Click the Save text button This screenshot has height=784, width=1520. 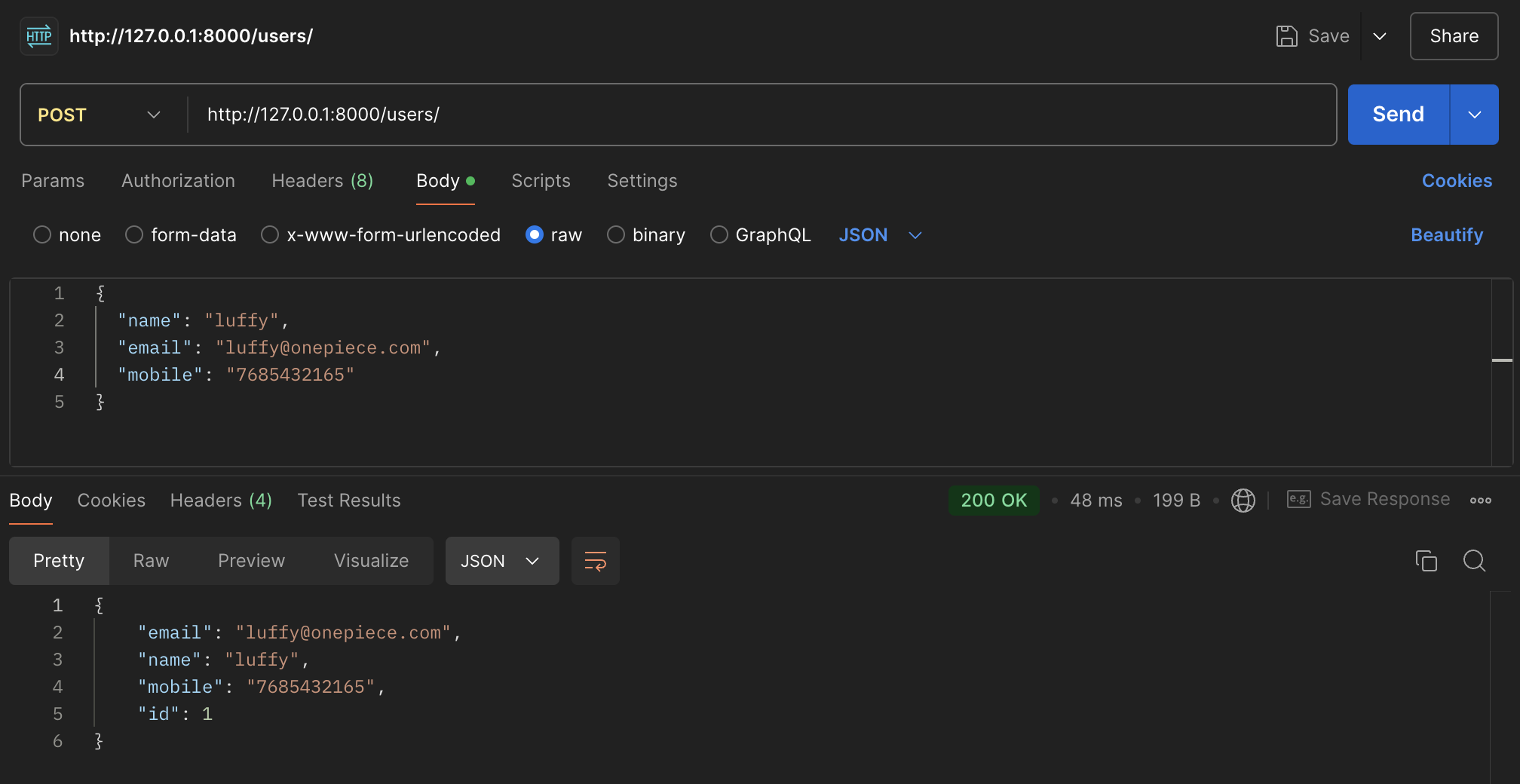tap(1328, 36)
